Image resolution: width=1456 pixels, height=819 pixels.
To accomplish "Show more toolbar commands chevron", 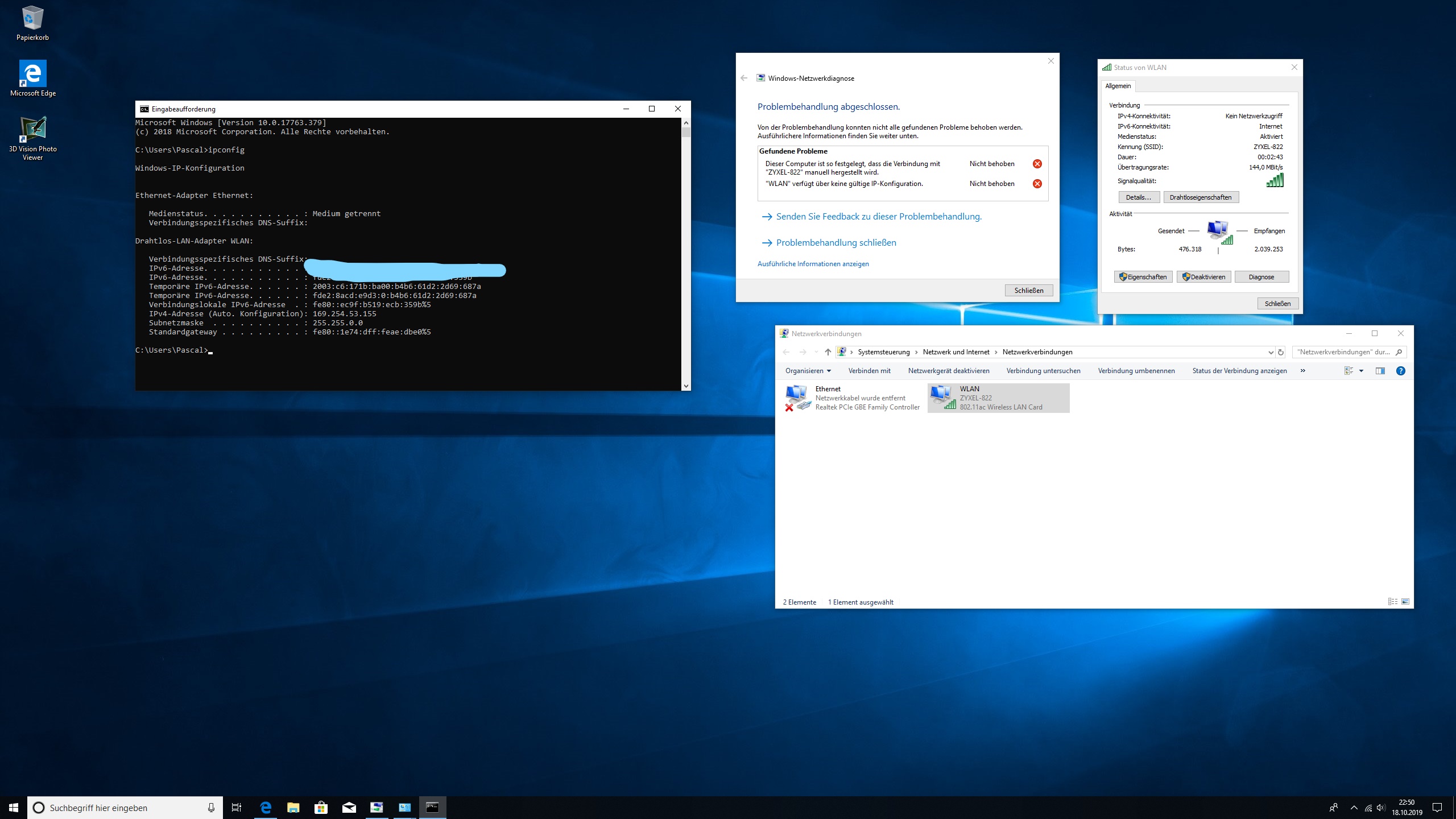I will pos(1302,371).
